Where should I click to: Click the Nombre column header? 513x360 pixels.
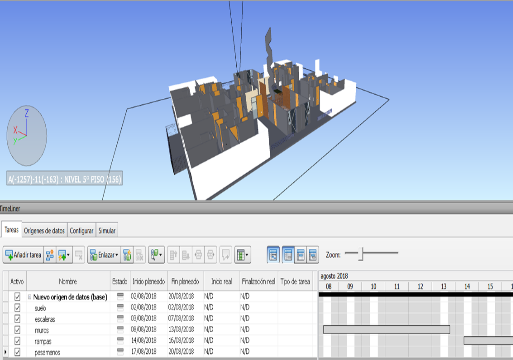[x=68, y=281]
